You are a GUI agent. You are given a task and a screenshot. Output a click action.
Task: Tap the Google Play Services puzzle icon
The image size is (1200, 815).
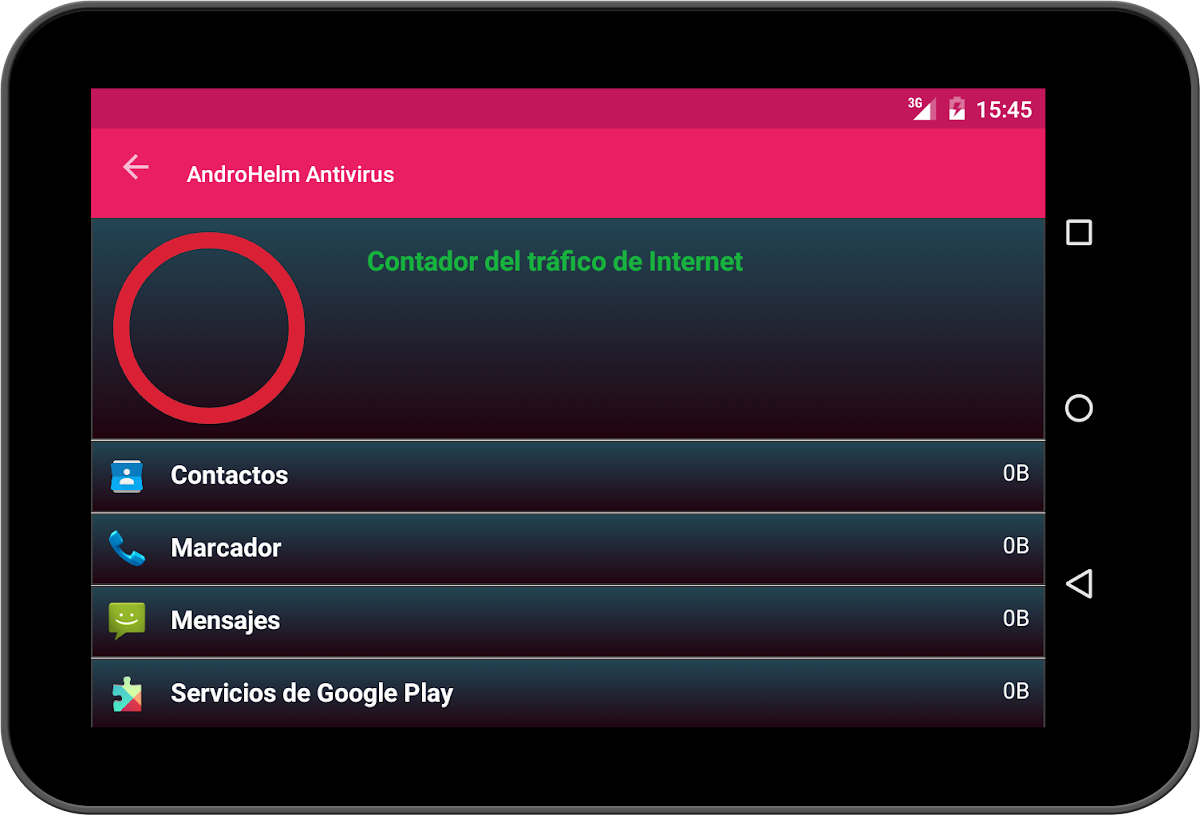[127, 693]
